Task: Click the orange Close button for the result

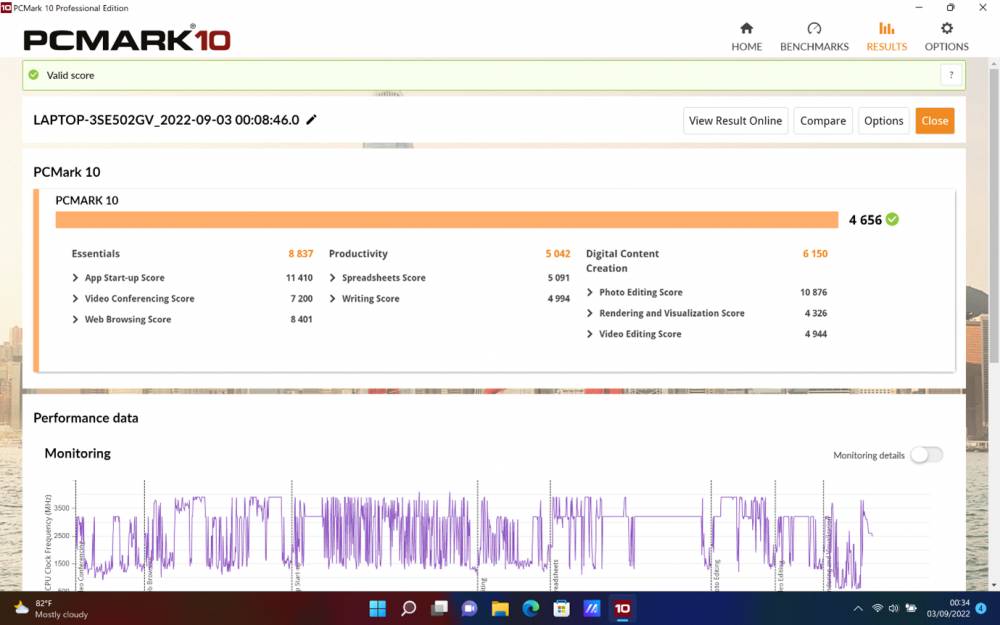Action: pyautogui.click(x=934, y=121)
